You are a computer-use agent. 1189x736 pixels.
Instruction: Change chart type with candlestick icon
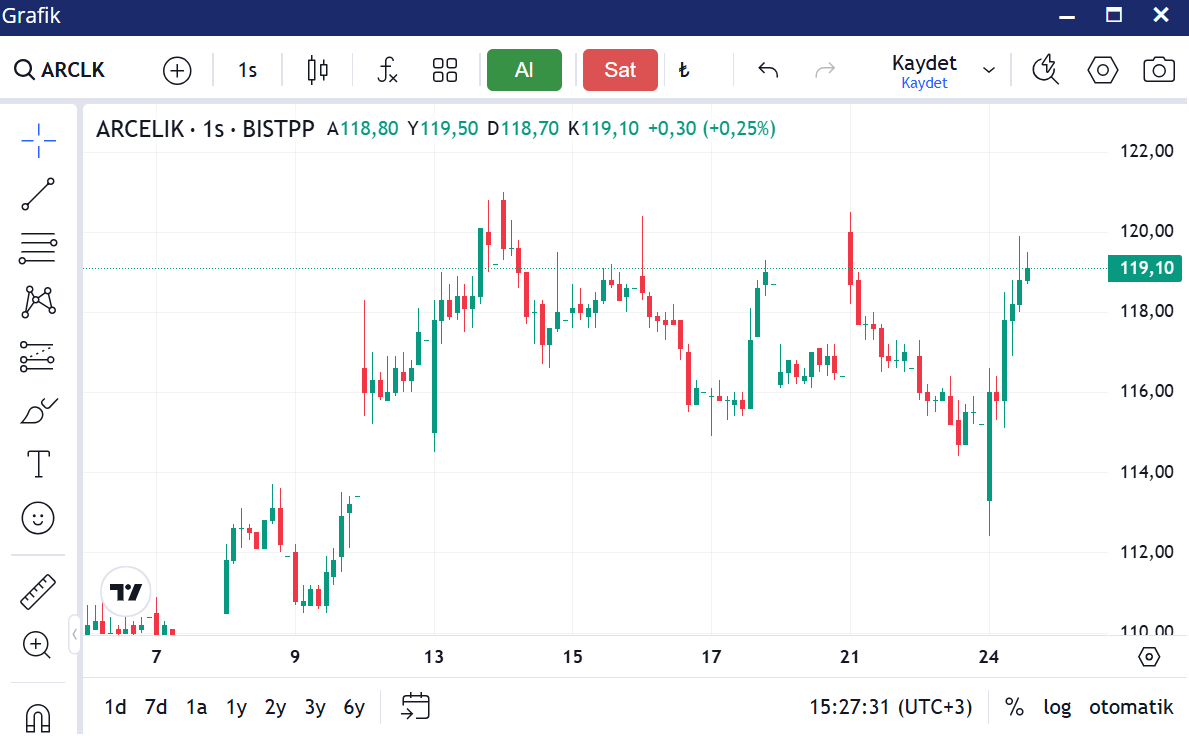(318, 70)
